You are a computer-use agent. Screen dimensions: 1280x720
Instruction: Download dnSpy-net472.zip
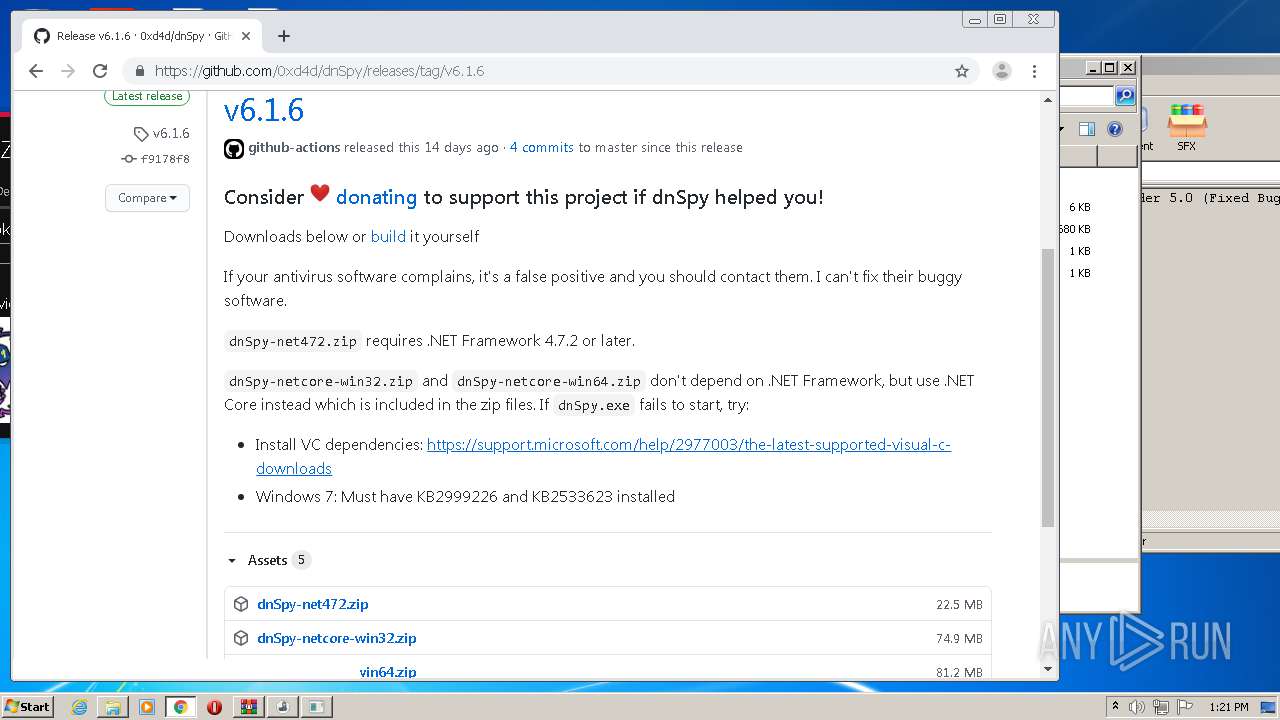coord(313,604)
